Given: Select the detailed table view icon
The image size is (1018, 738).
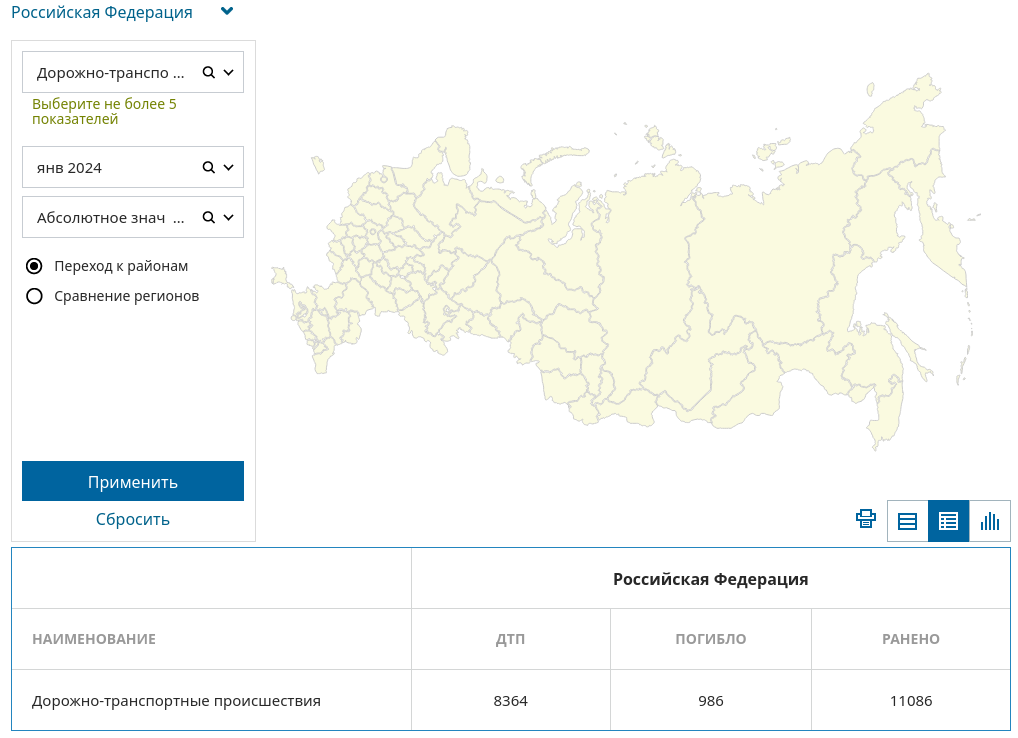Looking at the screenshot, I should [x=948, y=521].
